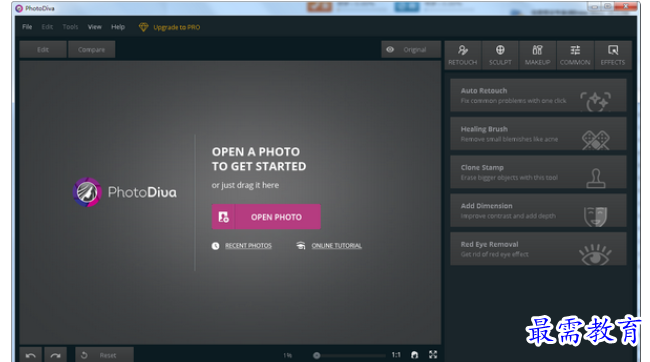The image size is (650, 362).
Task: Click the PhotoDiva title bar app icon
Action: tap(19, 8)
